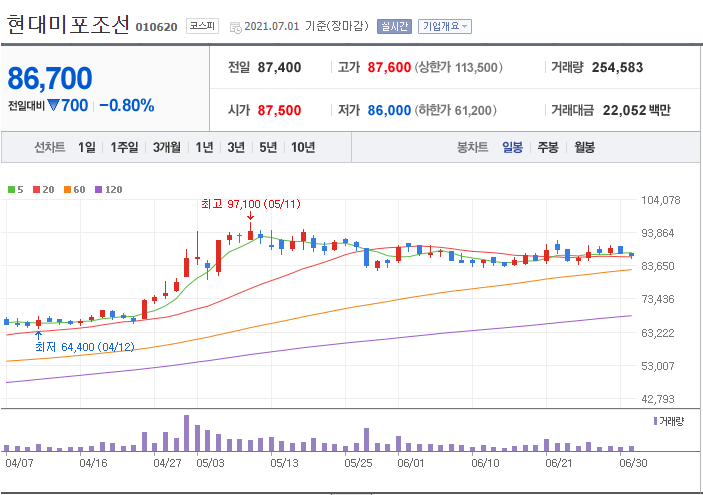The image size is (703, 495).
Task: Click the 하한가 61,200 text
Action: pyautogui.click(x=455, y=110)
